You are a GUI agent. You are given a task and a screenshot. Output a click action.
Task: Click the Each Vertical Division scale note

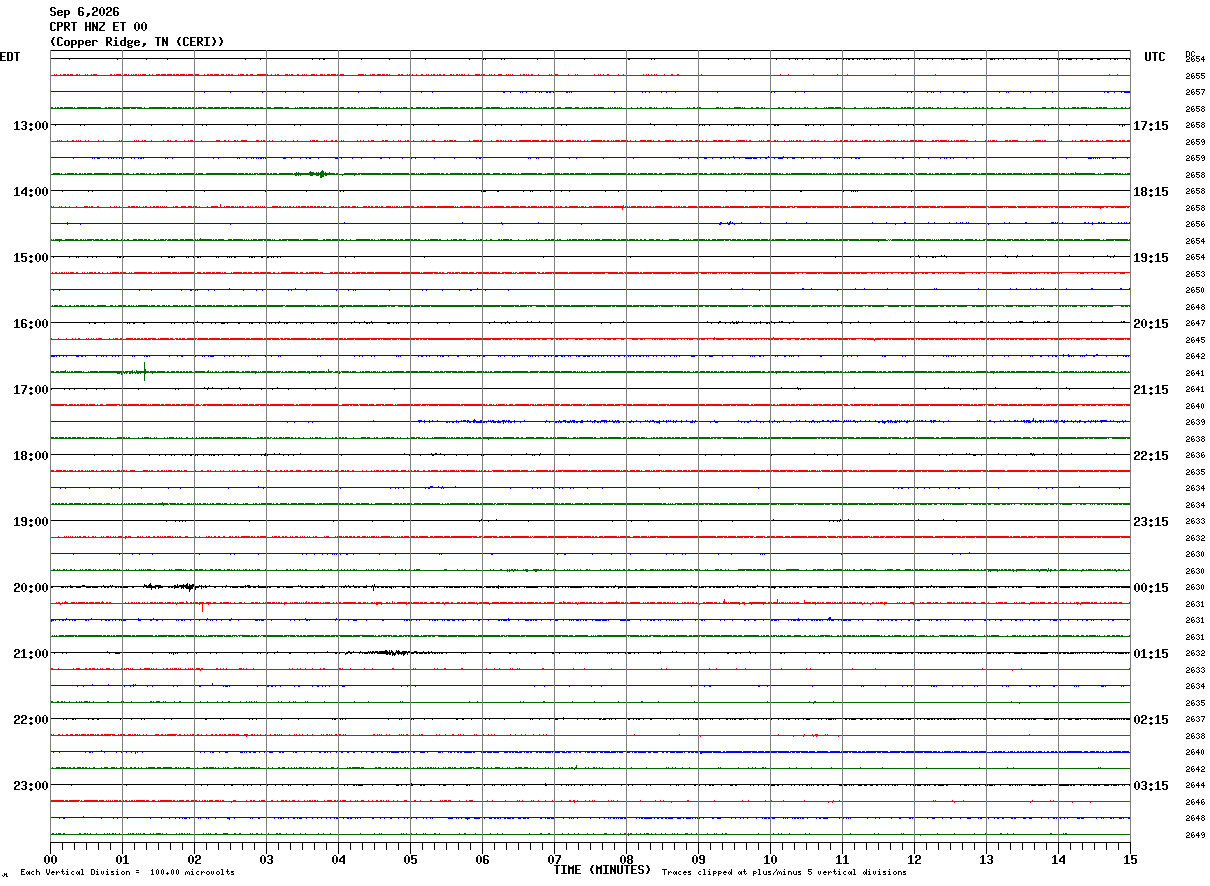pos(127,873)
